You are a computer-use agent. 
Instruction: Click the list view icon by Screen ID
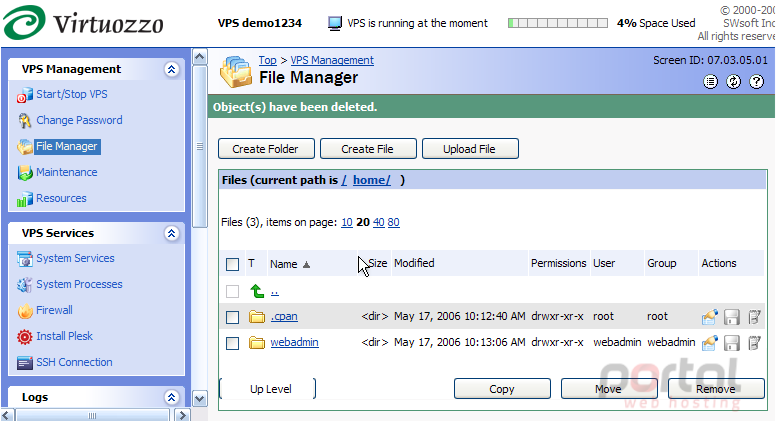(711, 82)
